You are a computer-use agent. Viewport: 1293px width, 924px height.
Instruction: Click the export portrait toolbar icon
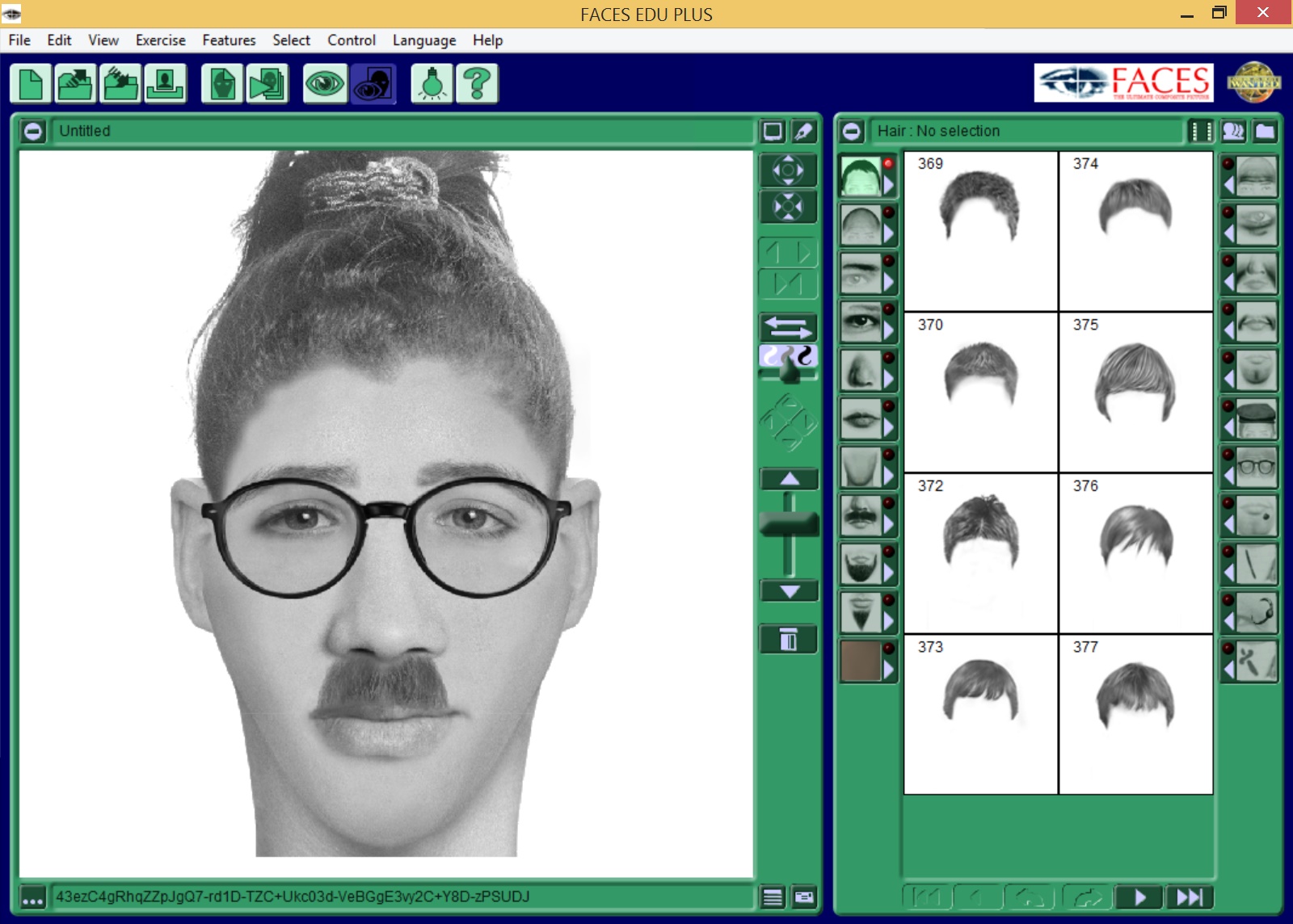[166, 84]
